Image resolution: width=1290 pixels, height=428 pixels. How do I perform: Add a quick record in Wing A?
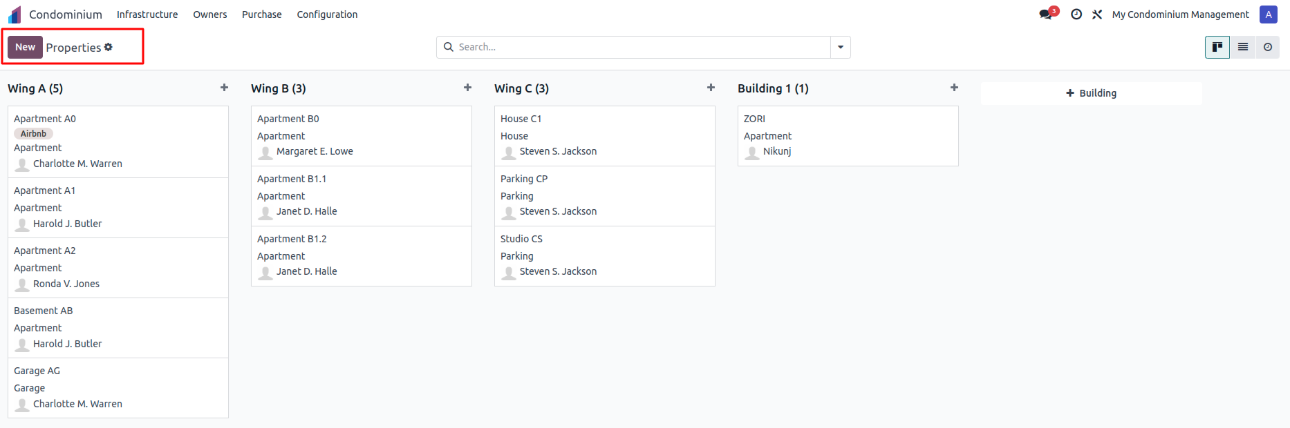click(224, 88)
